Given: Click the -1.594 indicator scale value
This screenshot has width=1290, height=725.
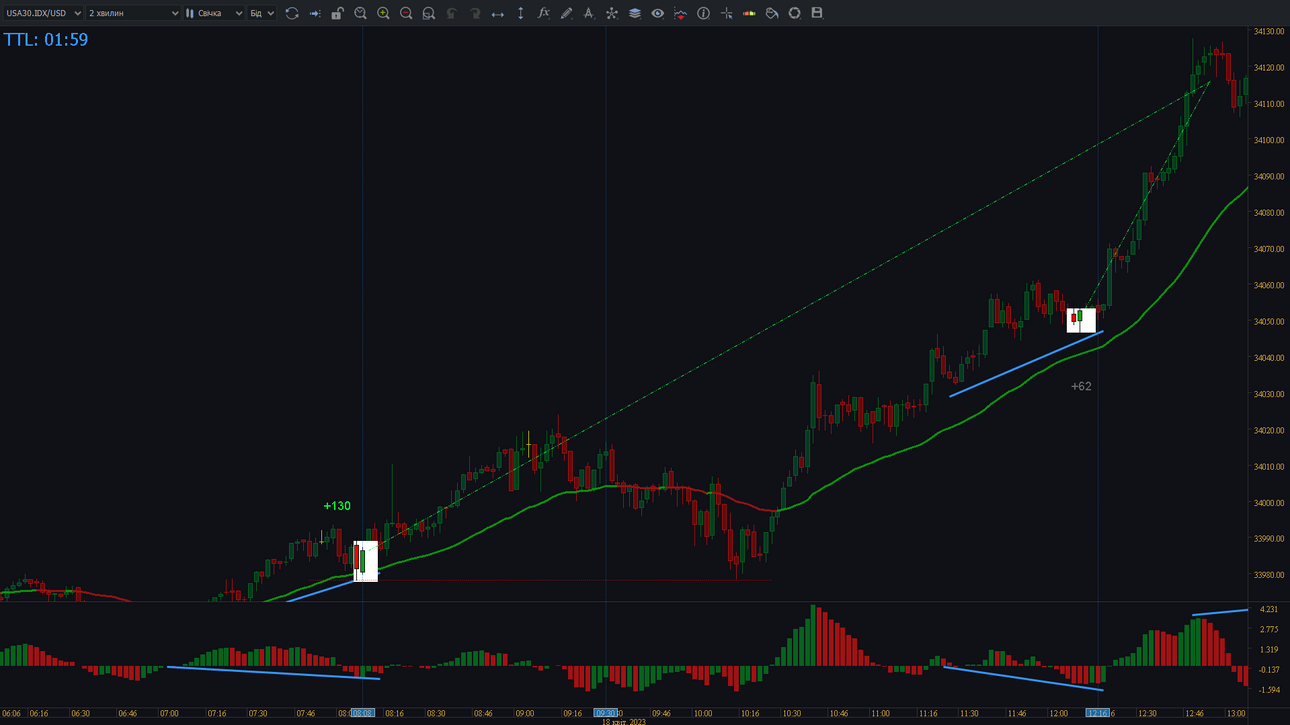Looking at the screenshot, I should pyautogui.click(x=1268, y=690).
